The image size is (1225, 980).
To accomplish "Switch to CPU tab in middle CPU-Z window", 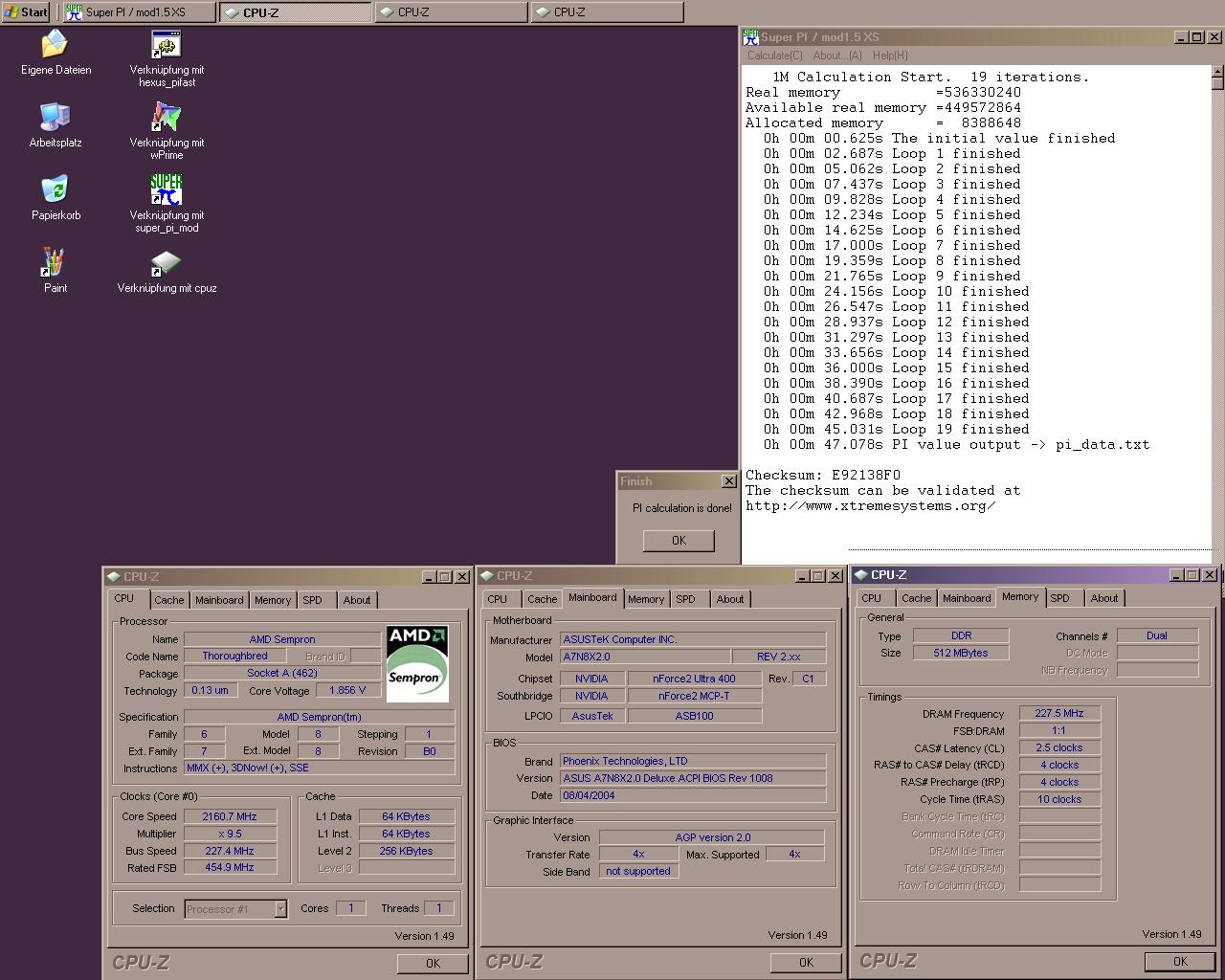I will point(498,599).
